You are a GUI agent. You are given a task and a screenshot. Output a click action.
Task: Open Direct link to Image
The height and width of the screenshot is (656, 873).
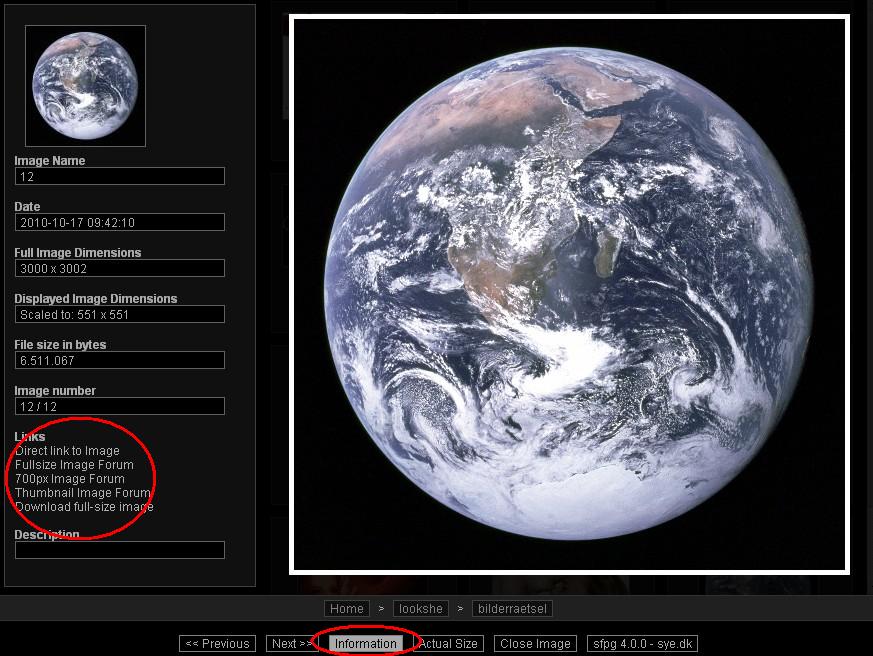coord(67,451)
